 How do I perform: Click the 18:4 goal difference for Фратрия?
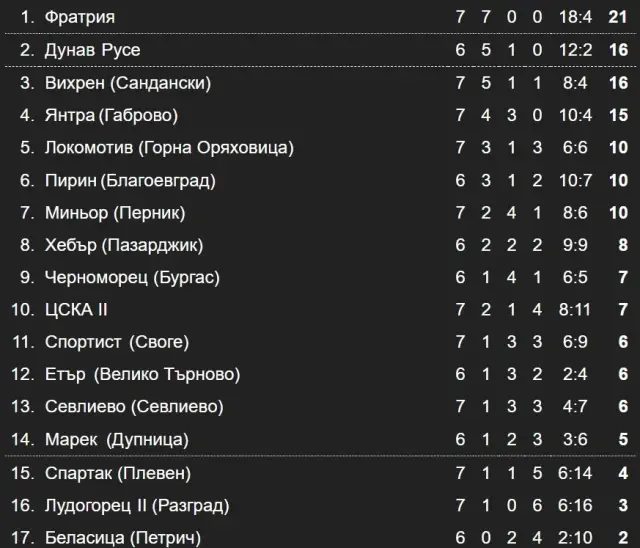pyautogui.click(x=575, y=17)
